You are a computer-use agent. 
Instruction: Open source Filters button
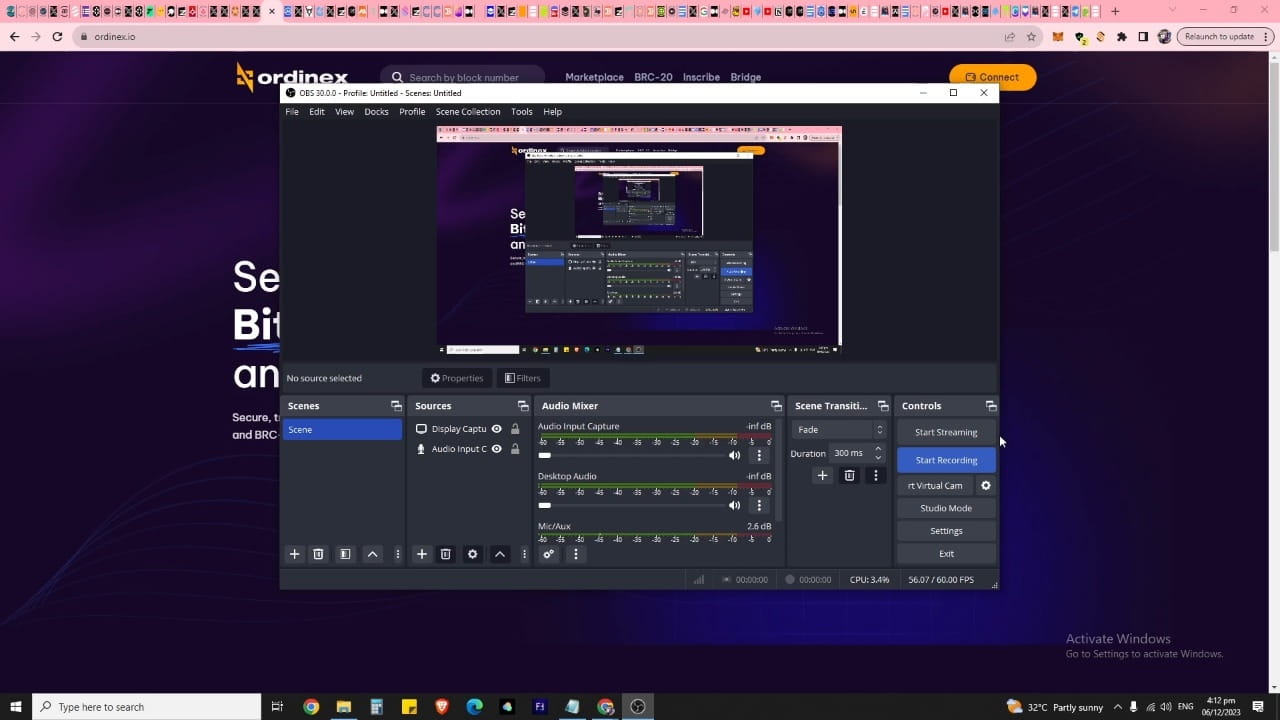click(522, 378)
